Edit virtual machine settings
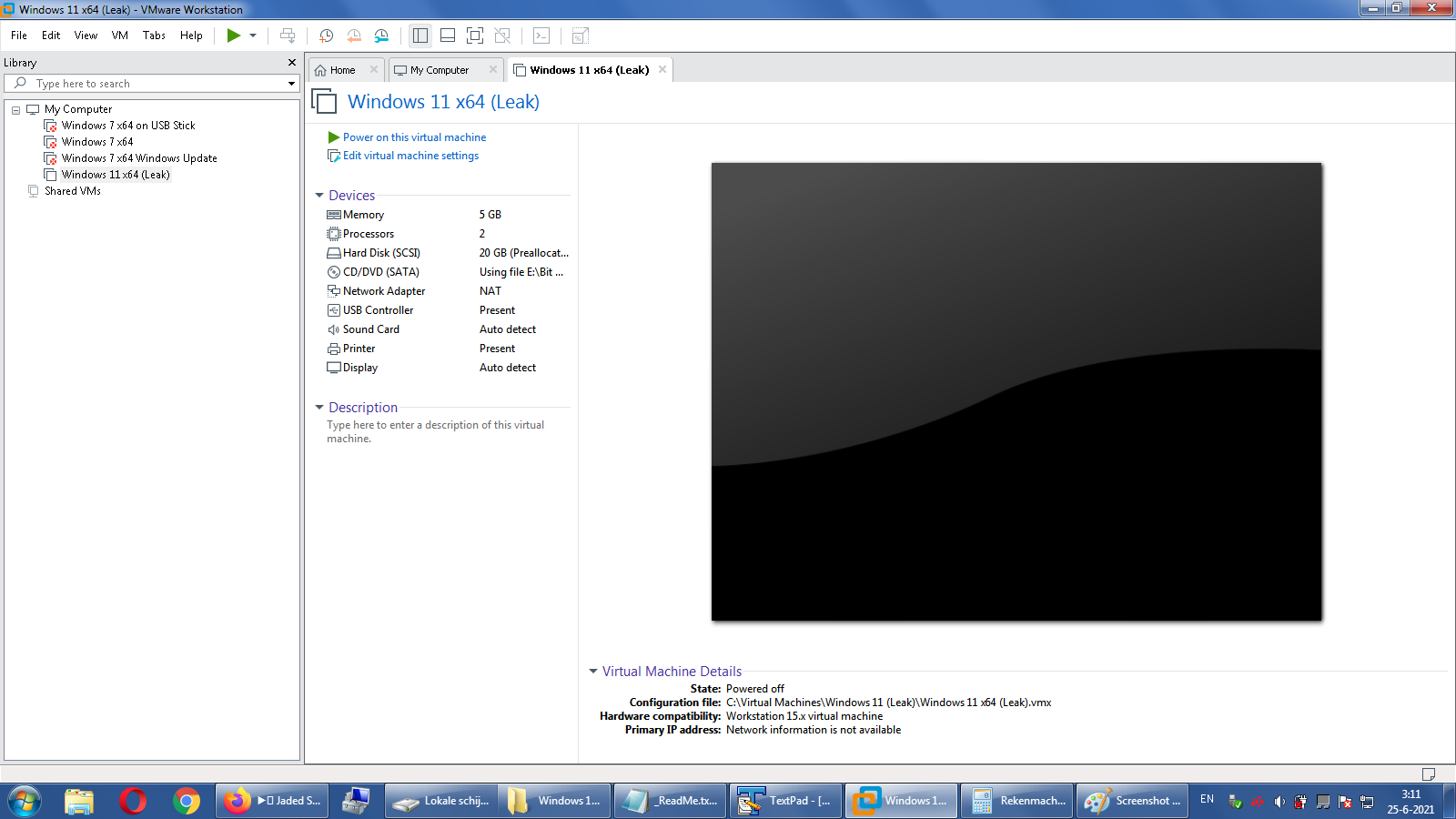 click(x=410, y=156)
